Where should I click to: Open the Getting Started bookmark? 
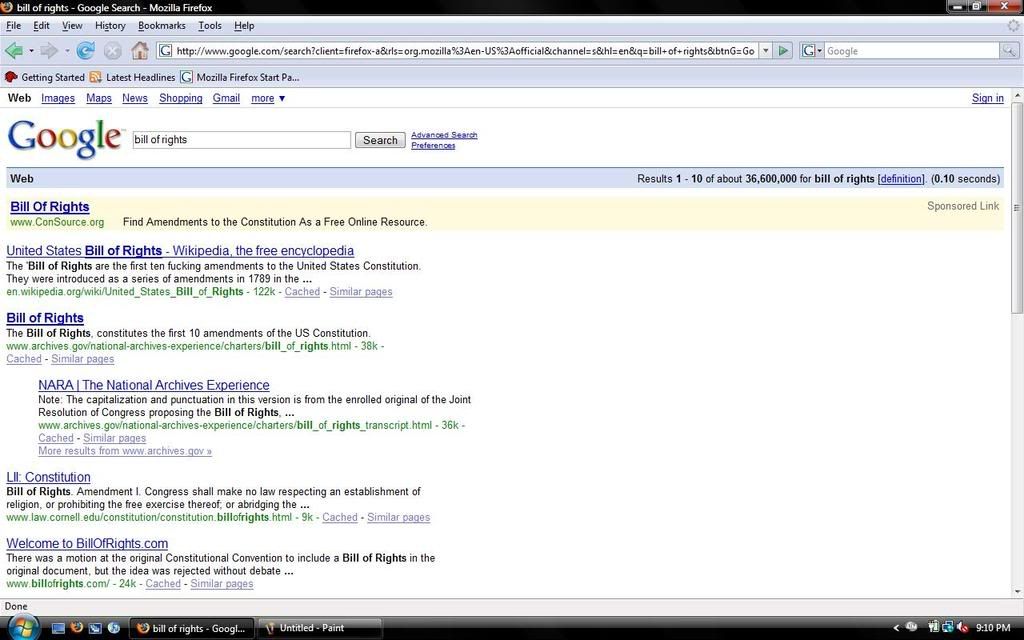pos(44,77)
